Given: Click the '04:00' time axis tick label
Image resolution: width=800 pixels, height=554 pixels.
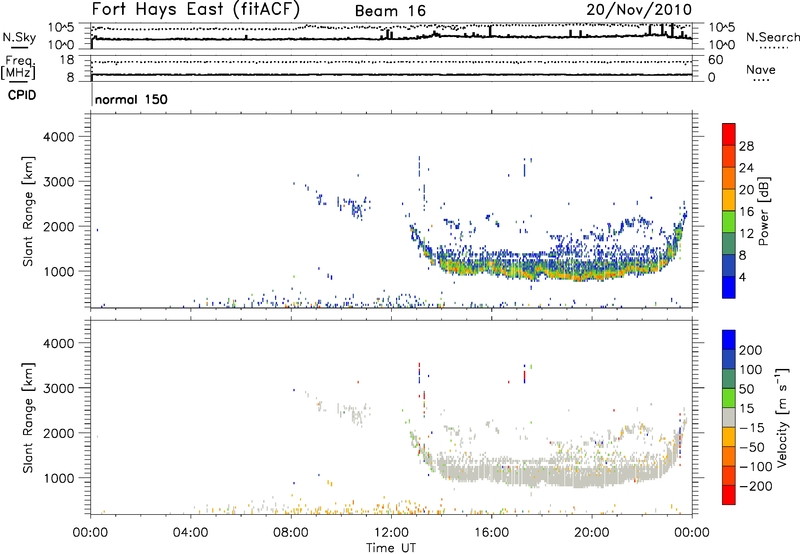Looking at the screenshot, I should (191, 533).
